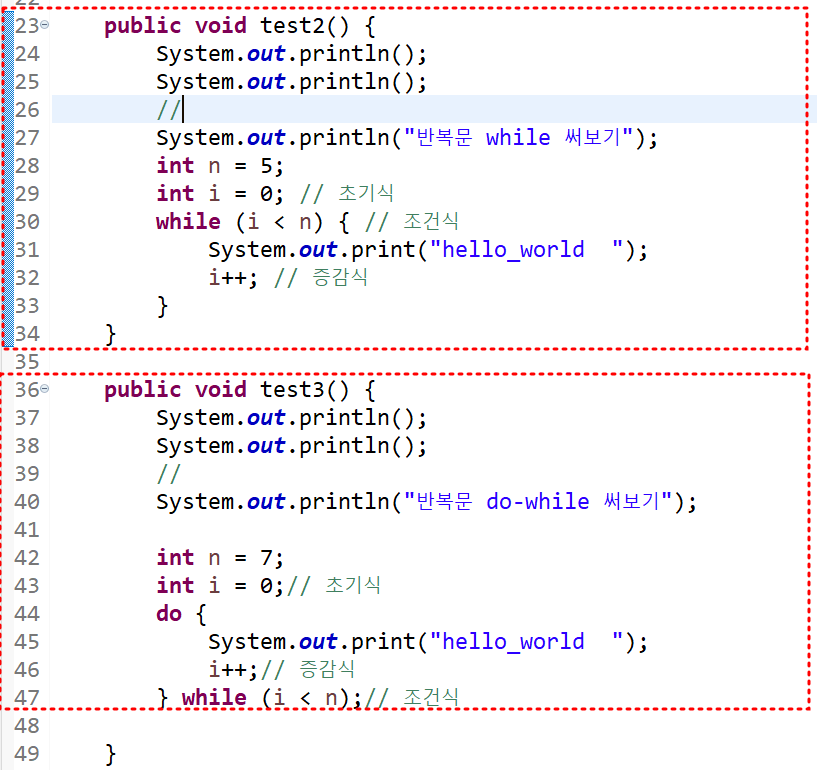Image resolution: width=817 pixels, height=770 pixels.
Task: Click the 'int n = 7;' statement
Action: [x=220, y=557]
